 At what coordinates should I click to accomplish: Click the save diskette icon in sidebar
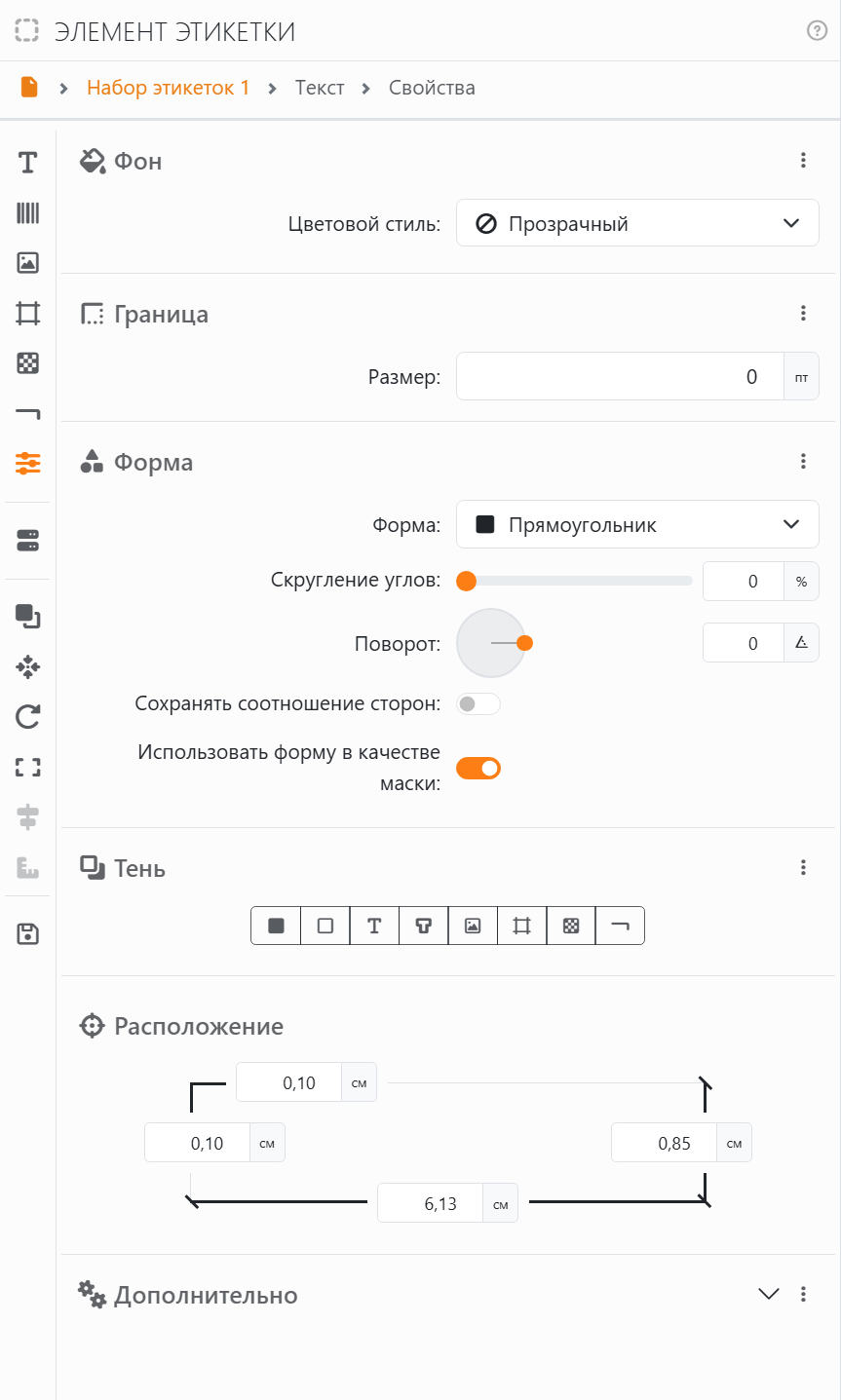click(28, 934)
